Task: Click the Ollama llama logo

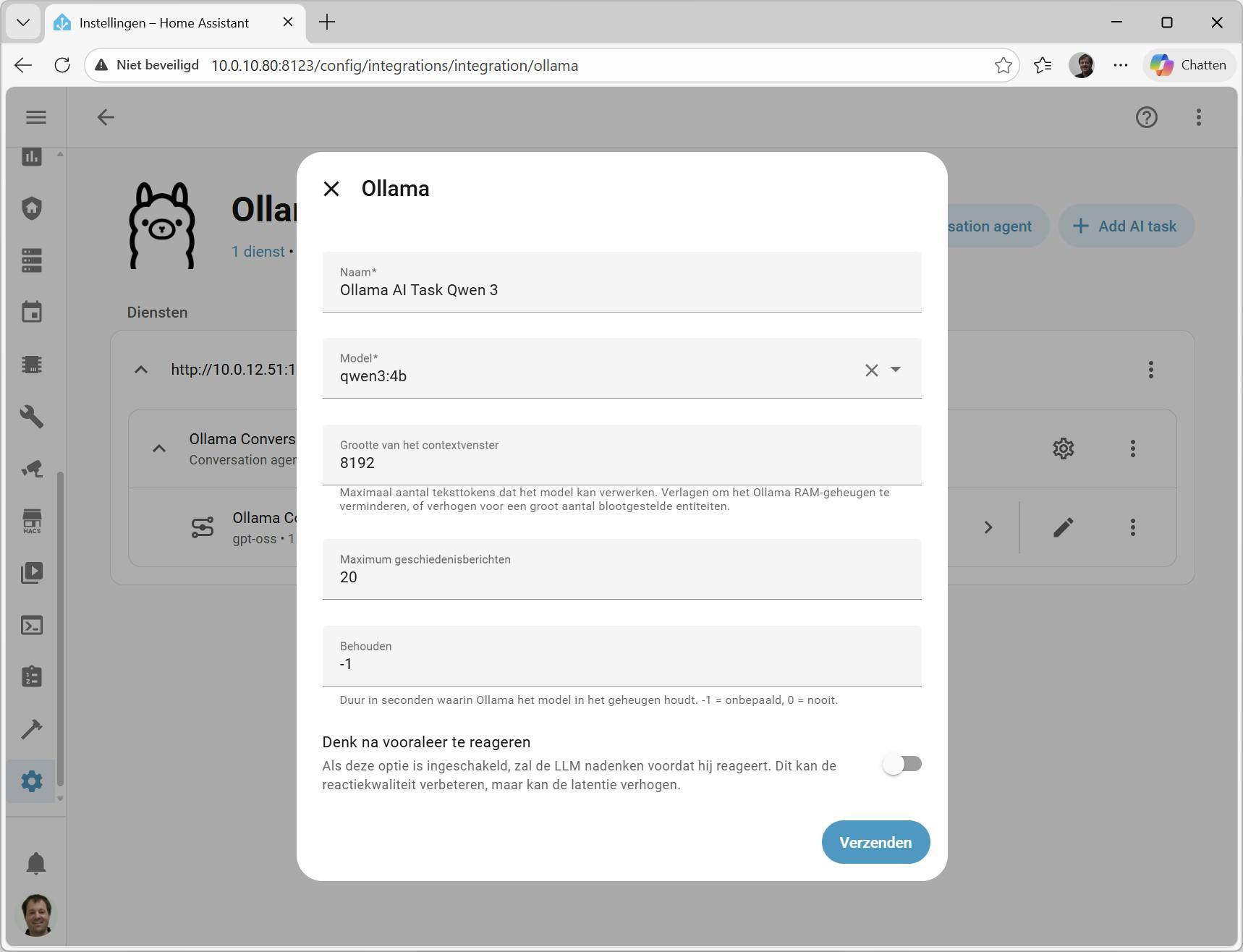Action: pyautogui.click(x=162, y=226)
